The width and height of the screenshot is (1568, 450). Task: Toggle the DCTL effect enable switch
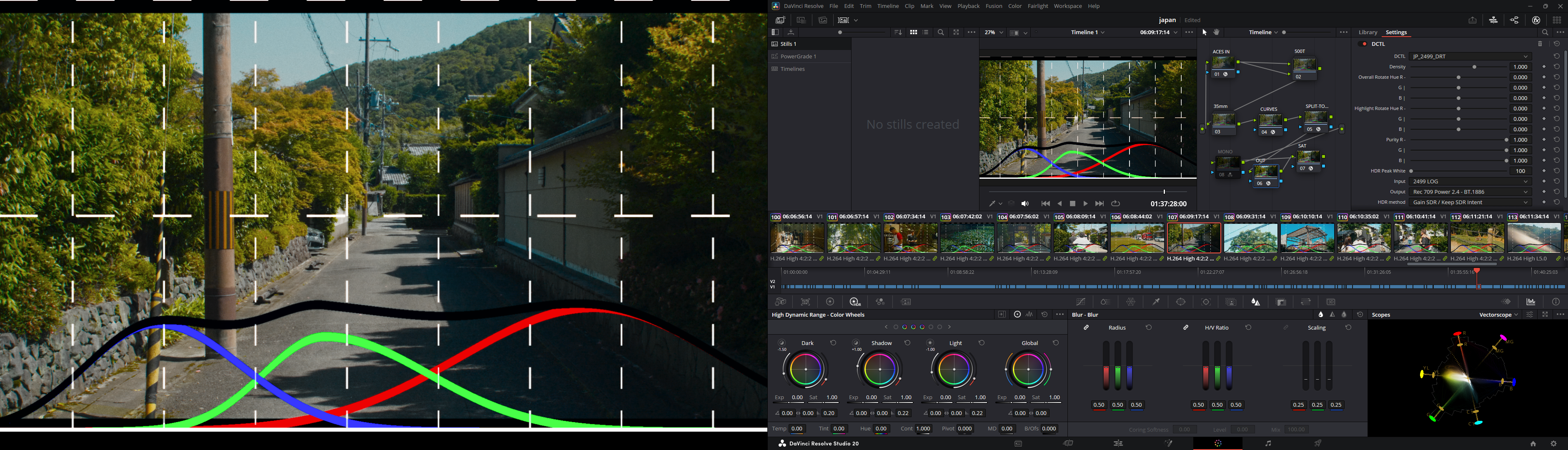coord(1363,44)
